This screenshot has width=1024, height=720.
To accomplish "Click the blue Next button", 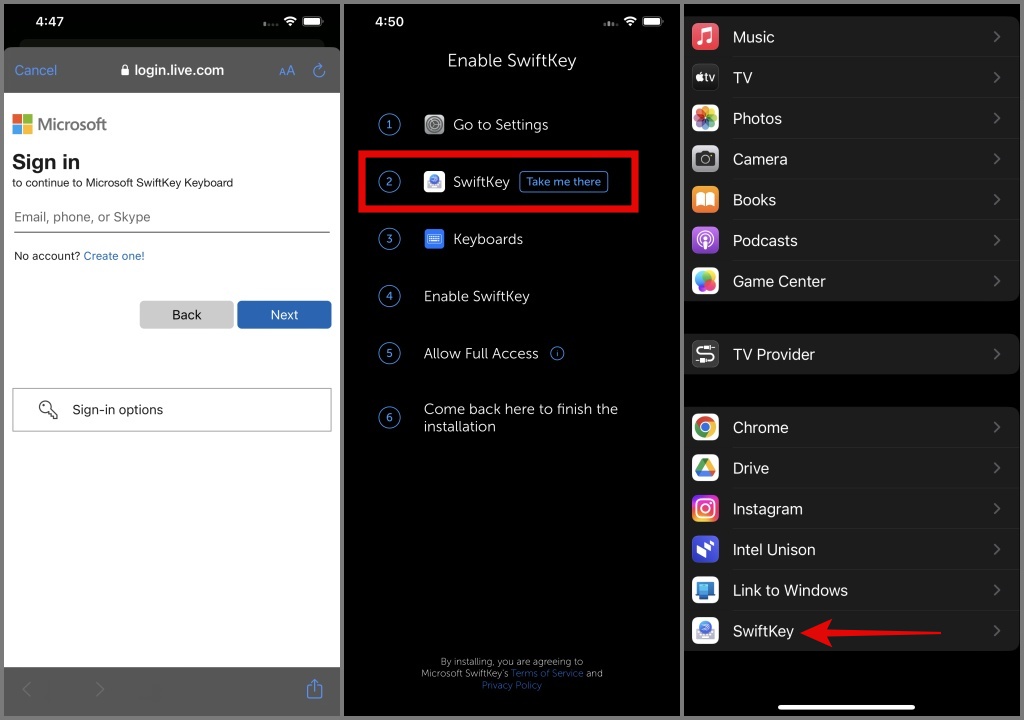I will tap(284, 315).
